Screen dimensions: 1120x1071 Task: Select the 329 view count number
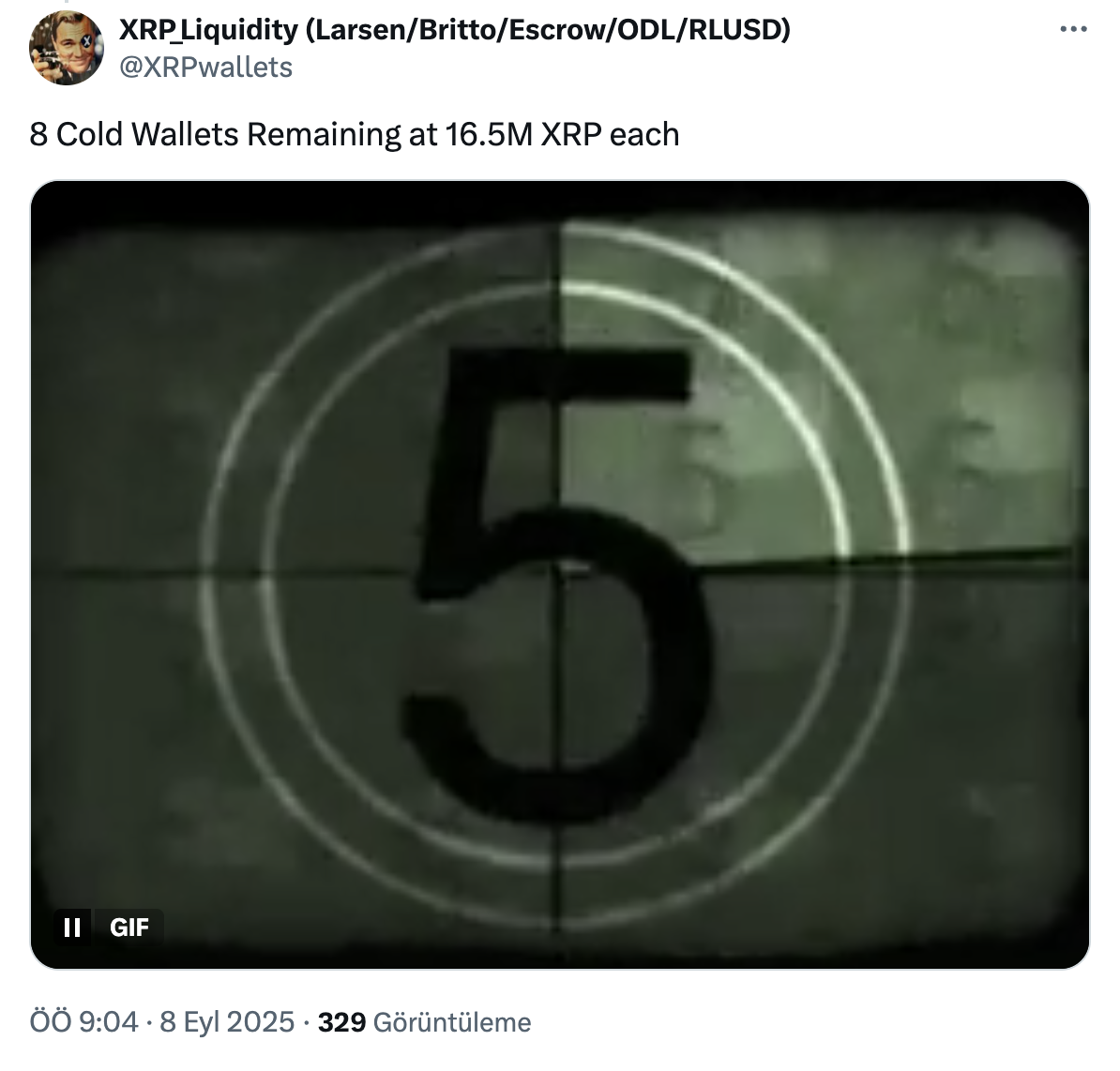tap(341, 1022)
